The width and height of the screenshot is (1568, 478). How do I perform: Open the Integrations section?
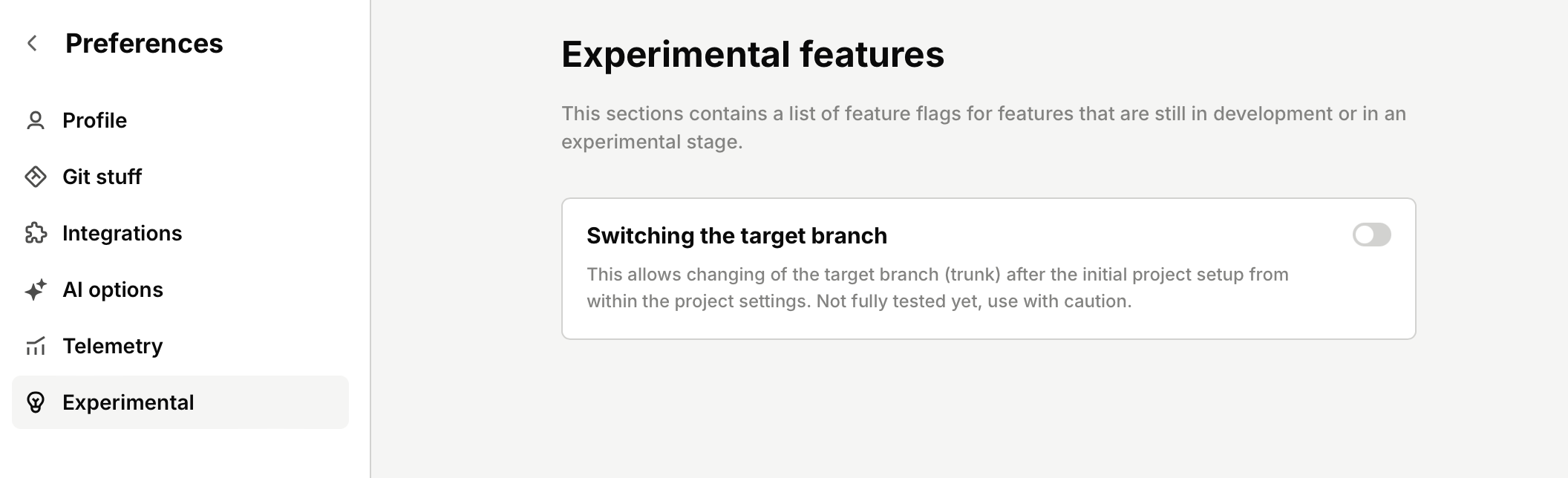pyautogui.click(x=180, y=233)
